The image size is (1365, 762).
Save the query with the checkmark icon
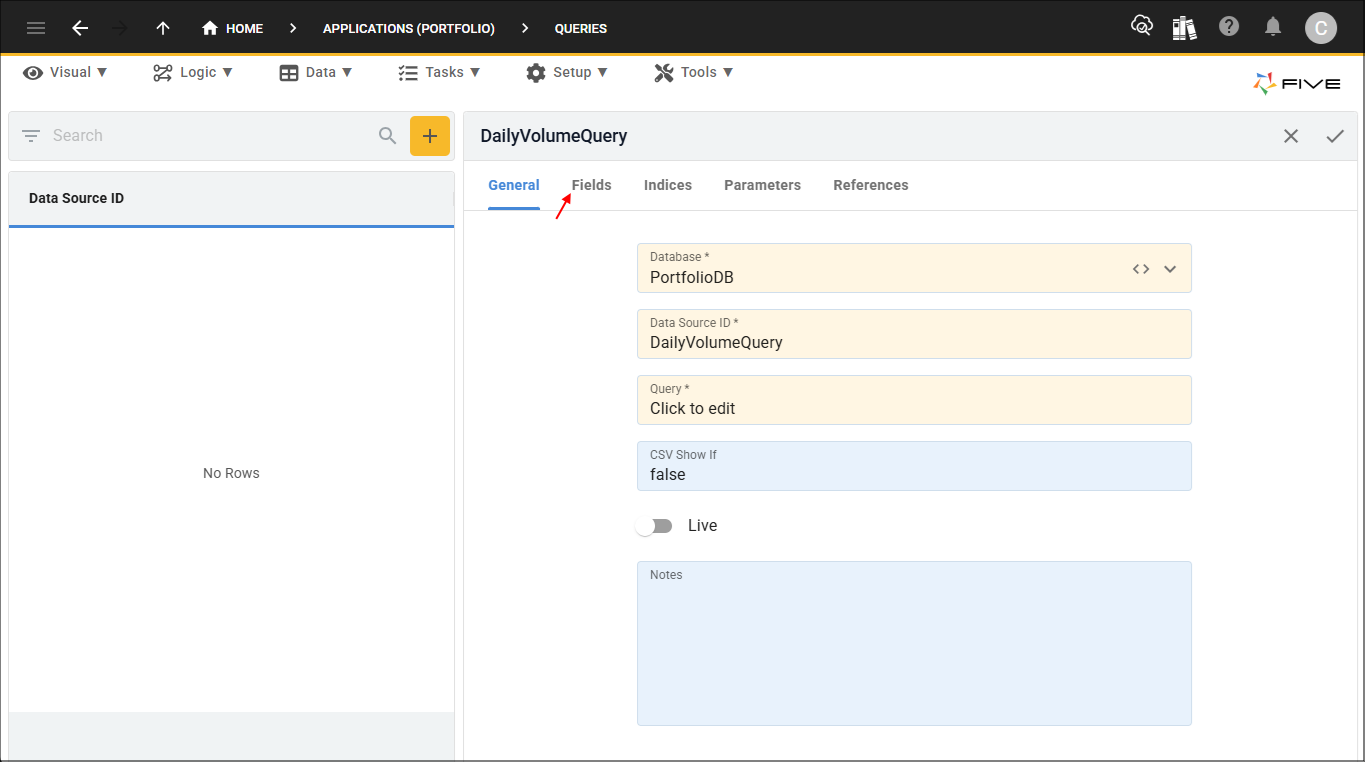click(x=1335, y=136)
